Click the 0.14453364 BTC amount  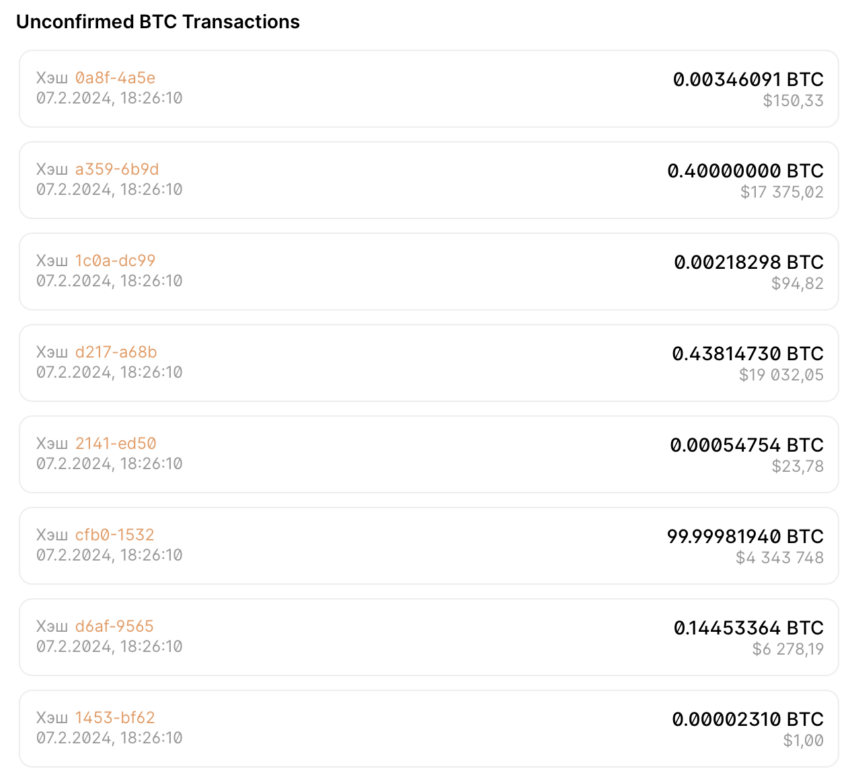[x=748, y=628]
